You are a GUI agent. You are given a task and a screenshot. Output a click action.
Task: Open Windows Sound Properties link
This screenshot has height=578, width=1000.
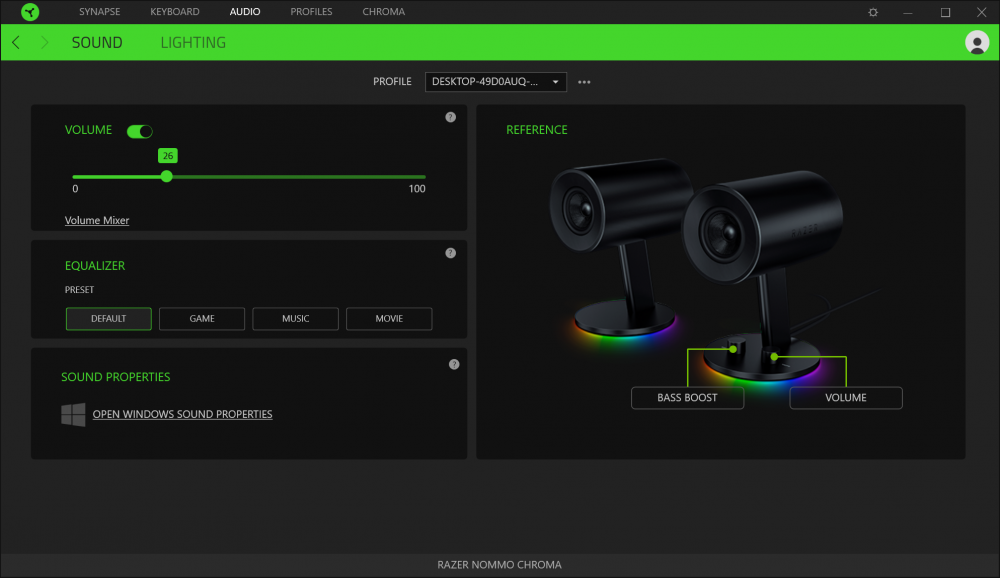tap(182, 414)
